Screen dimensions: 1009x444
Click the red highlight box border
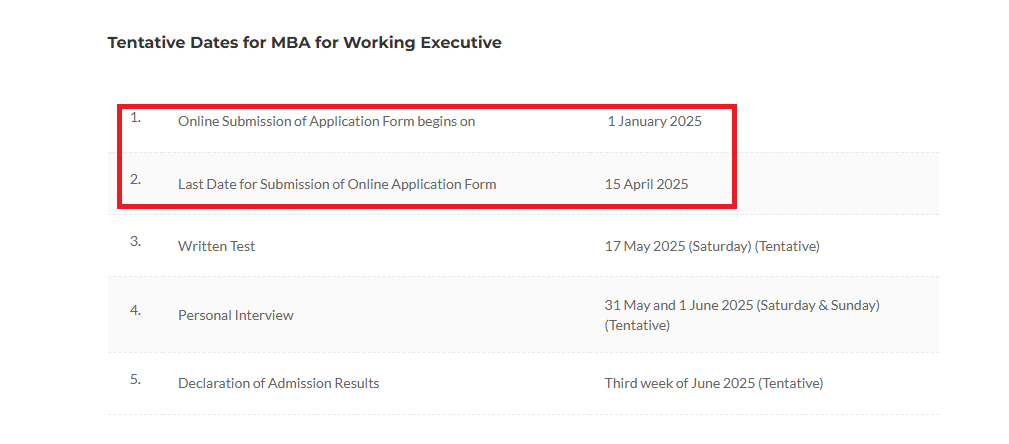[427, 107]
